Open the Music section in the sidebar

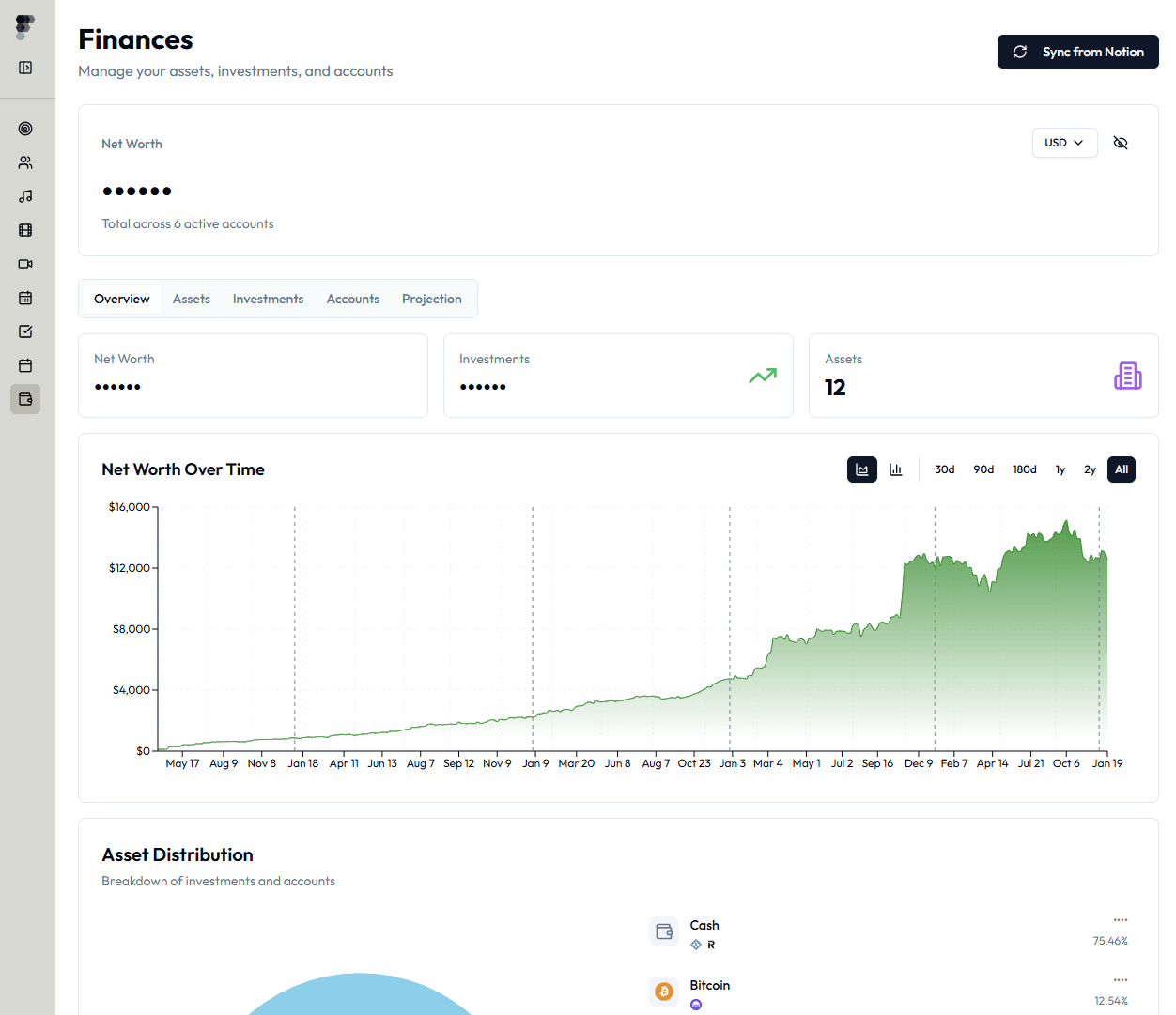point(25,195)
